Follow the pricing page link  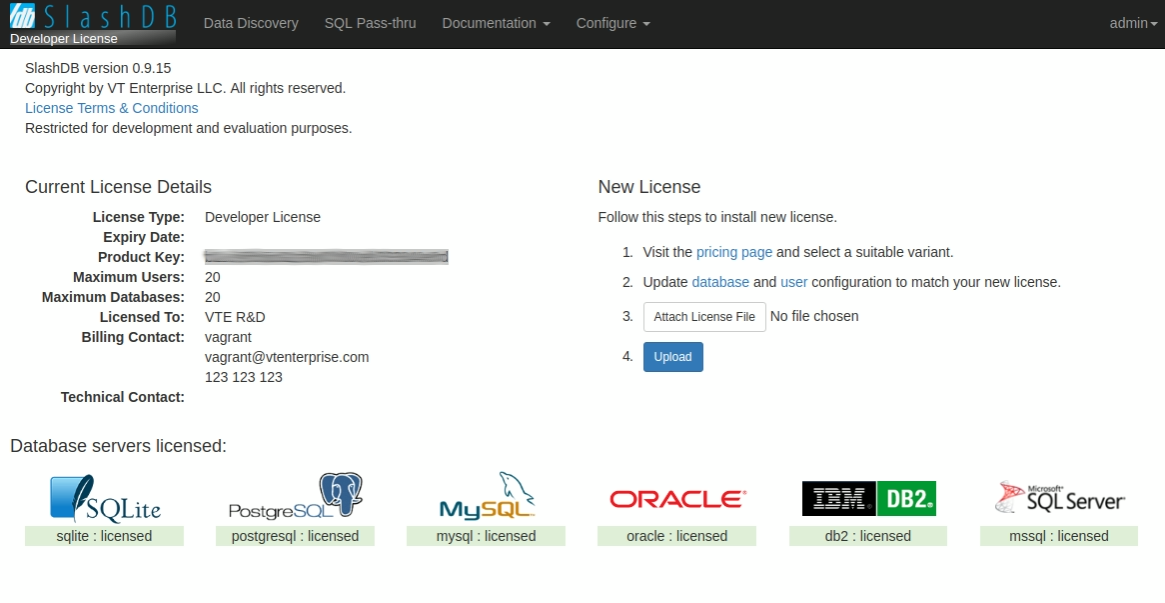(734, 252)
